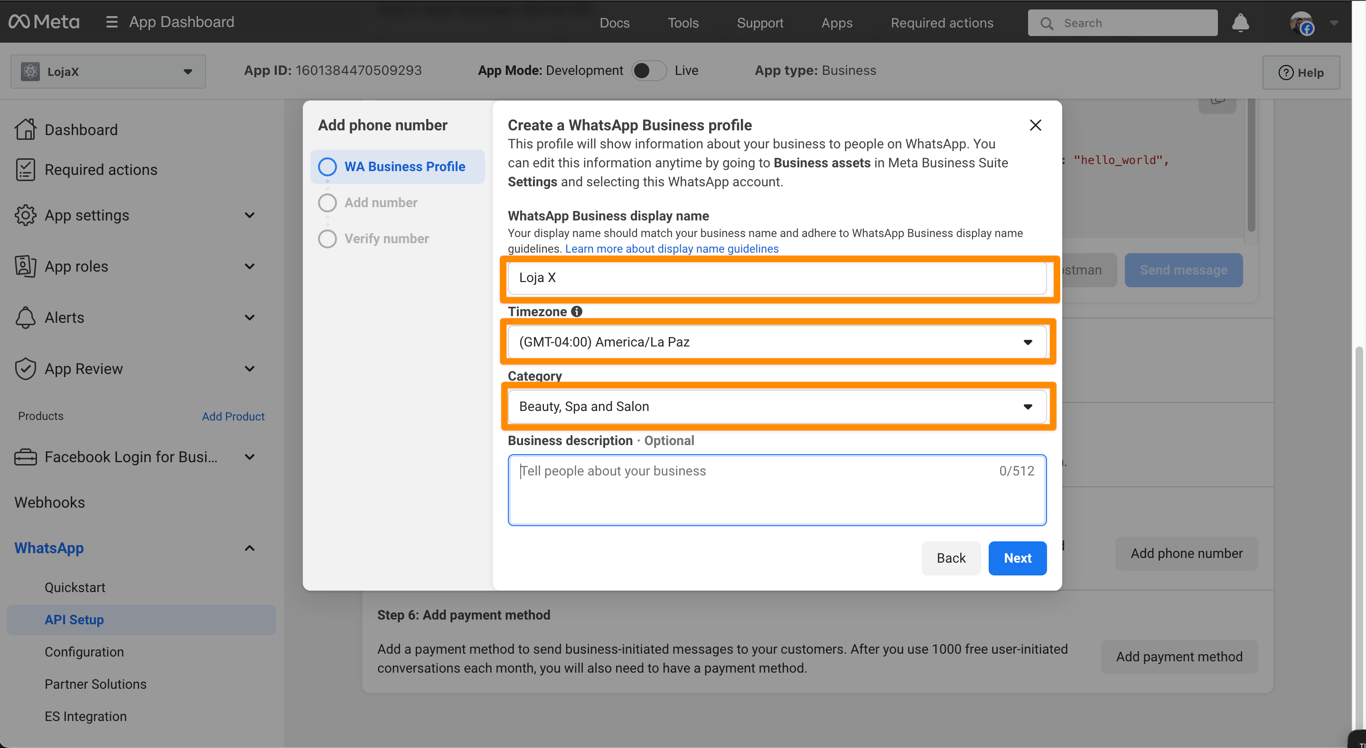
Task: Toggle App Mode from Development to Live
Action: (648, 71)
